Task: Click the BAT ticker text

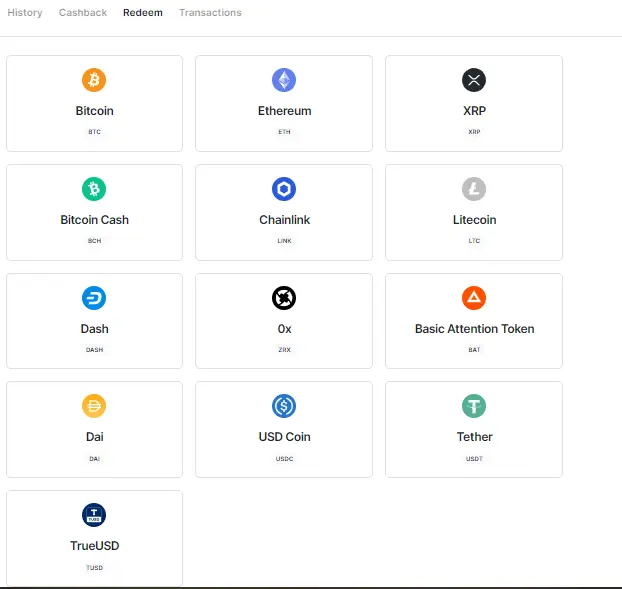Action: [474, 350]
